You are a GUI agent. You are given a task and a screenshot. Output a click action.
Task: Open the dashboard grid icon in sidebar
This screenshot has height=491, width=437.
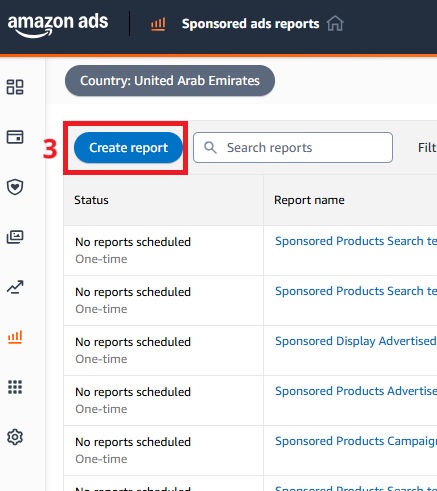click(15, 87)
